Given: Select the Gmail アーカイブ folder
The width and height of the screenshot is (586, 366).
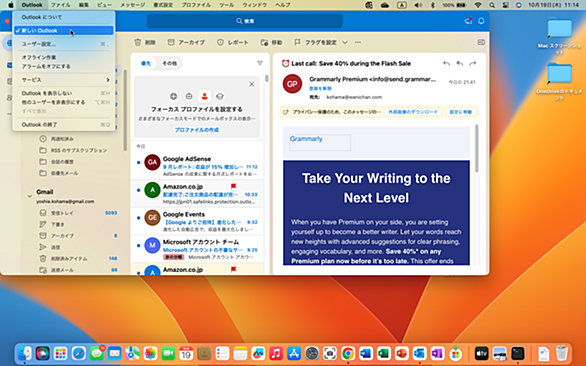Looking at the screenshot, I should pos(78,236).
